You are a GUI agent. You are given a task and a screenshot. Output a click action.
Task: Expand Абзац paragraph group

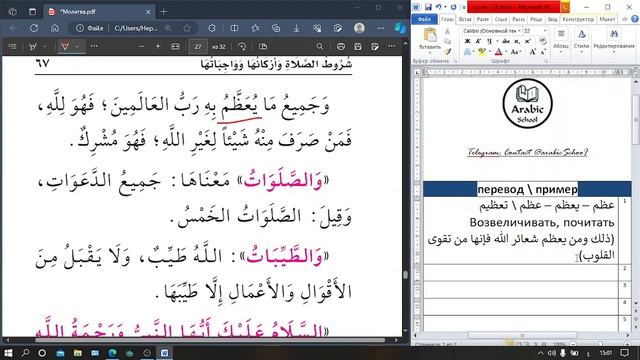[561, 41]
